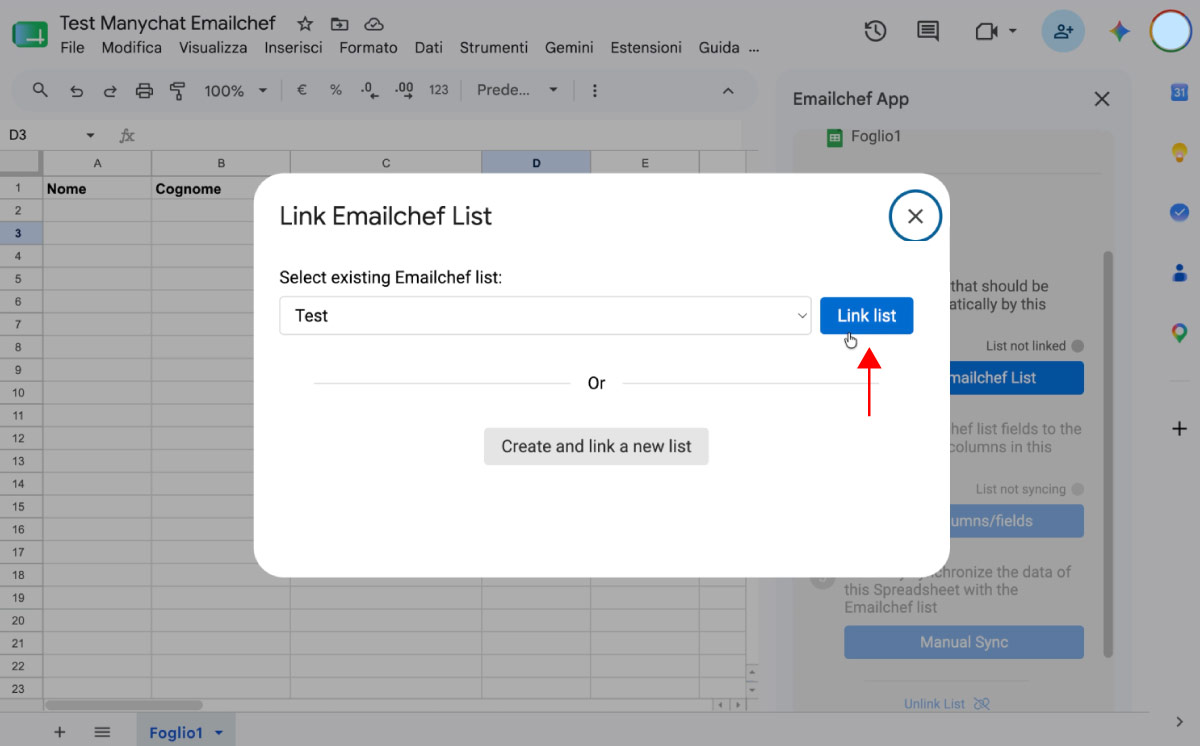Viewport: 1200px width, 746px height.
Task: Click the horizontal scrollbar in the spreadsheet
Action: click(x=124, y=705)
